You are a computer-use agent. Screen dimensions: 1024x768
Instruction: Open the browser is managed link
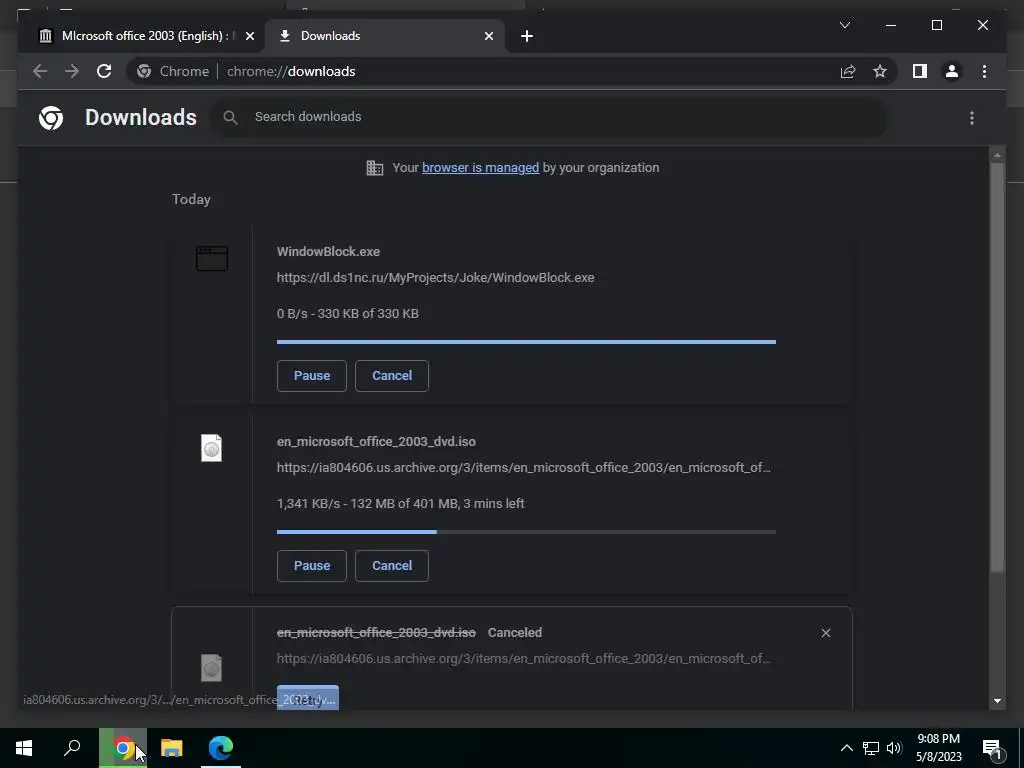(x=480, y=168)
